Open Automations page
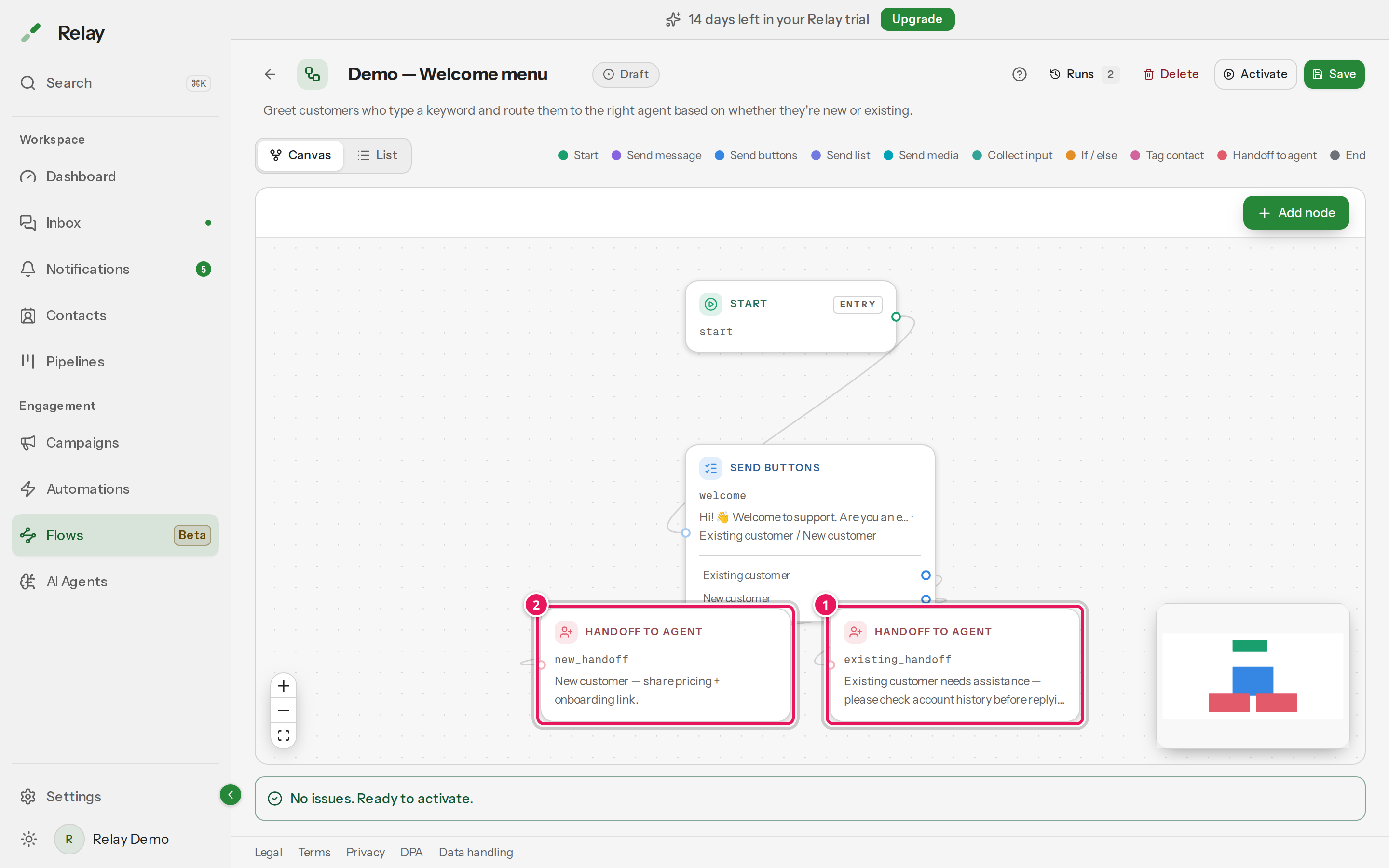The width and height of the screenshot is (1389, 868). (115, 489)
